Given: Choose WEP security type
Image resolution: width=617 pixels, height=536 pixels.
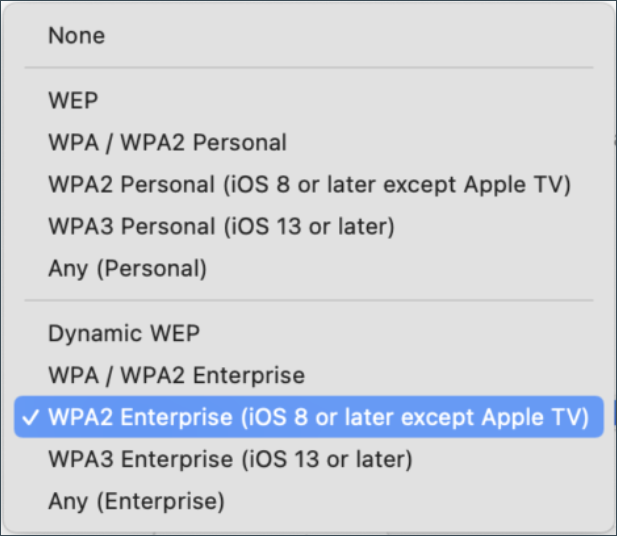Looking at the screenshot, I should (72, 100).
